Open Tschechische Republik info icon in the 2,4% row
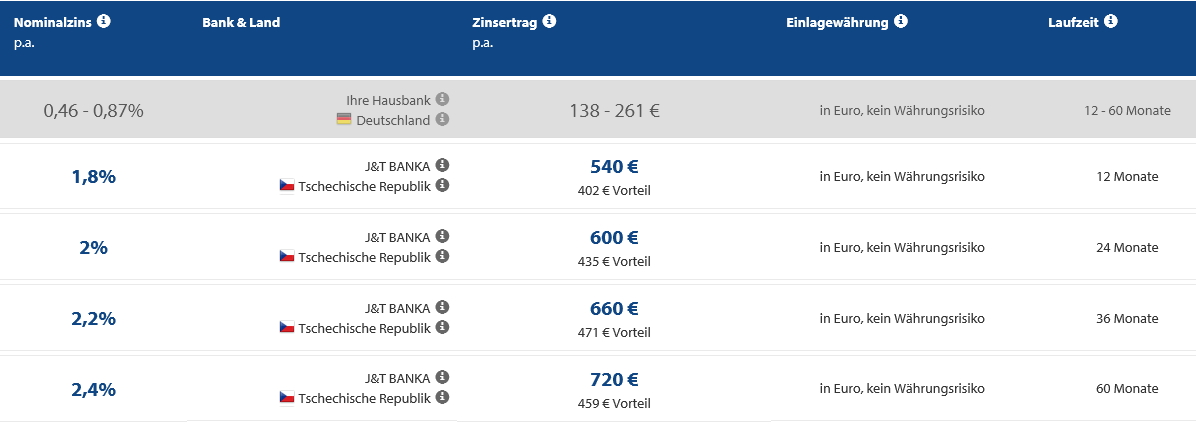The height and width of the screenshot is (437, 1196). click(442, 397)
